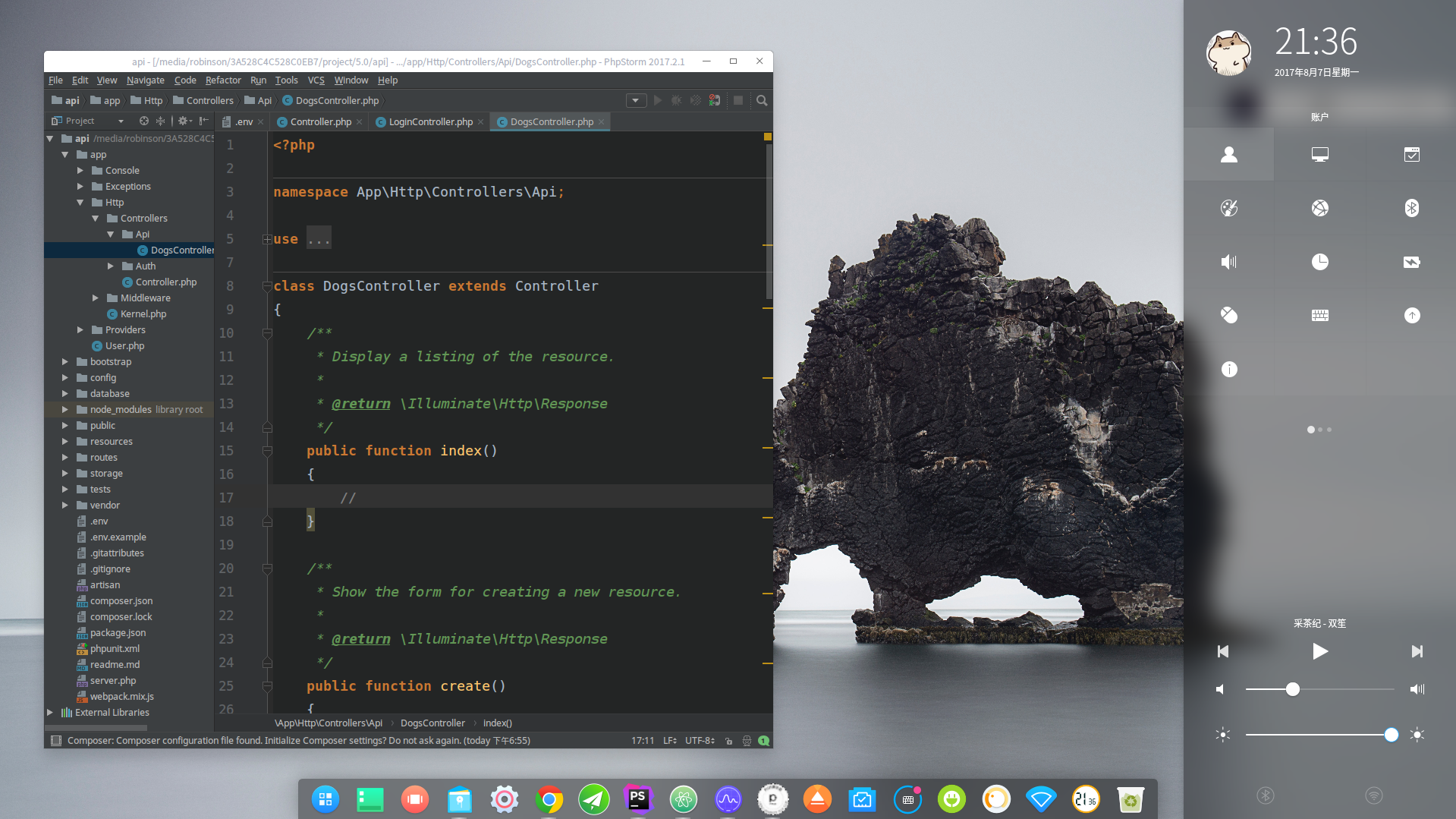Expand the Providers folder
The width and height of the screenshot is (1456, 819).
[x=80, y=330]
